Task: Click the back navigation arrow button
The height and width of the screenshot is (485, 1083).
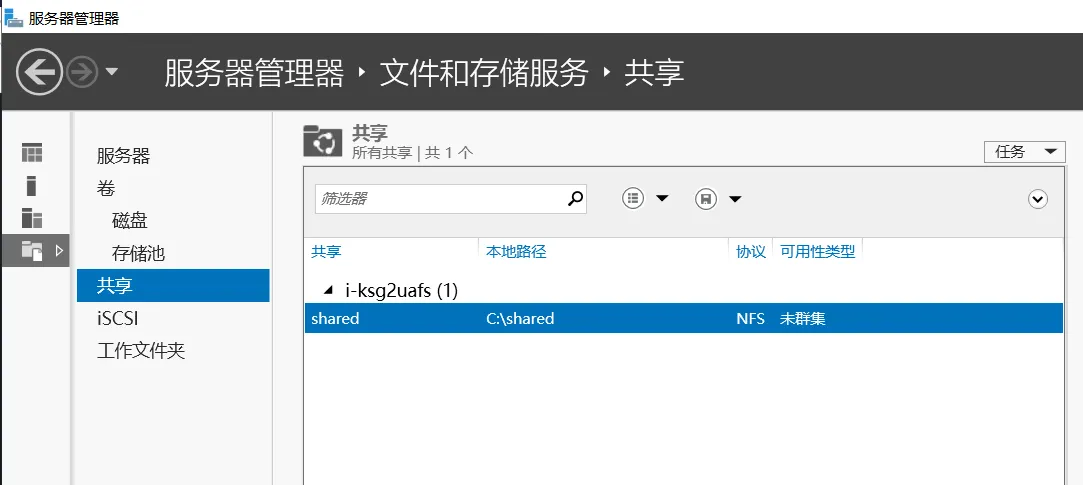Action: click(x=39, y=72)
